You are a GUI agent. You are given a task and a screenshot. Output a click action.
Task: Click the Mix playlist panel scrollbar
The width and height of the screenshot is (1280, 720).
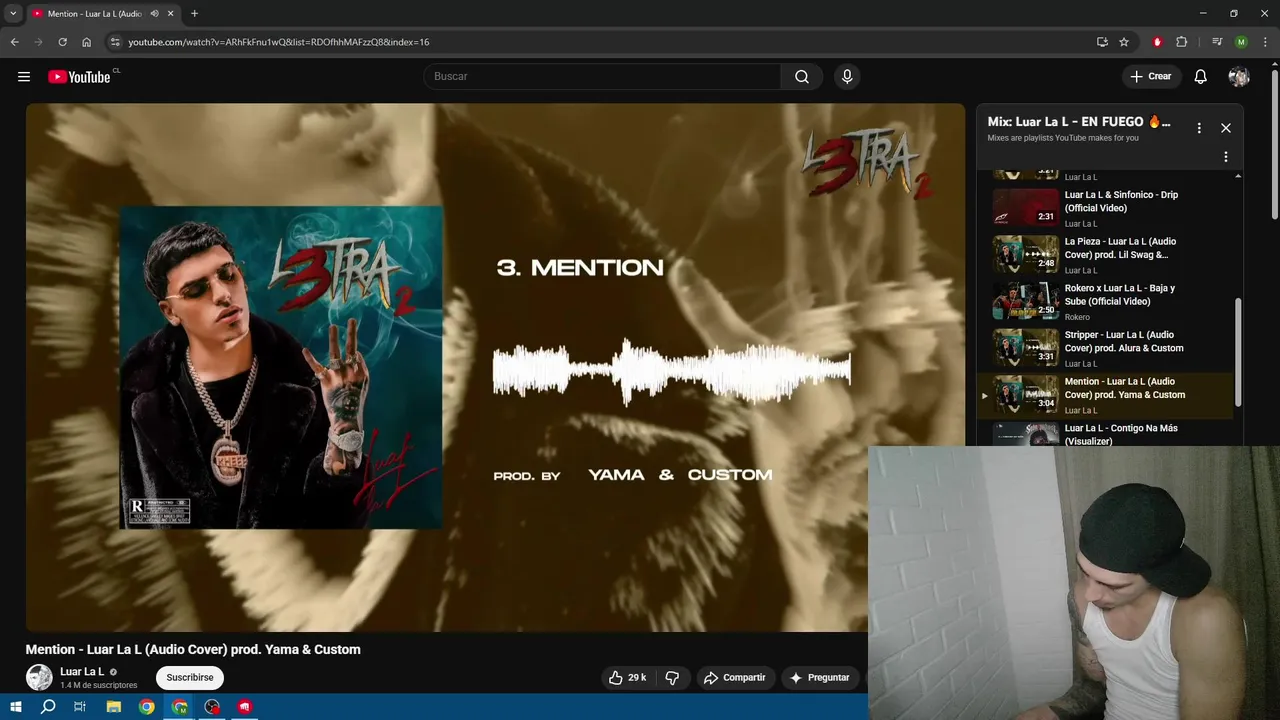[1238, 352]
